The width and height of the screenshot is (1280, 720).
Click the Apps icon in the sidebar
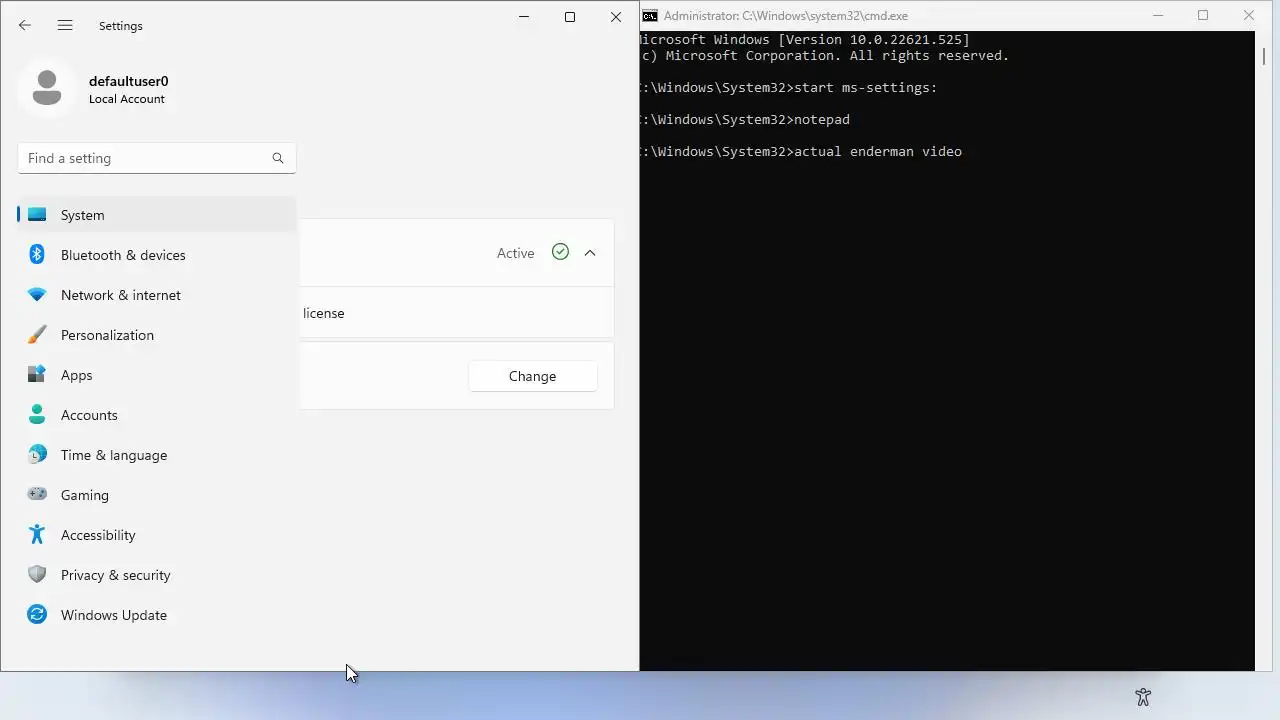37,375
